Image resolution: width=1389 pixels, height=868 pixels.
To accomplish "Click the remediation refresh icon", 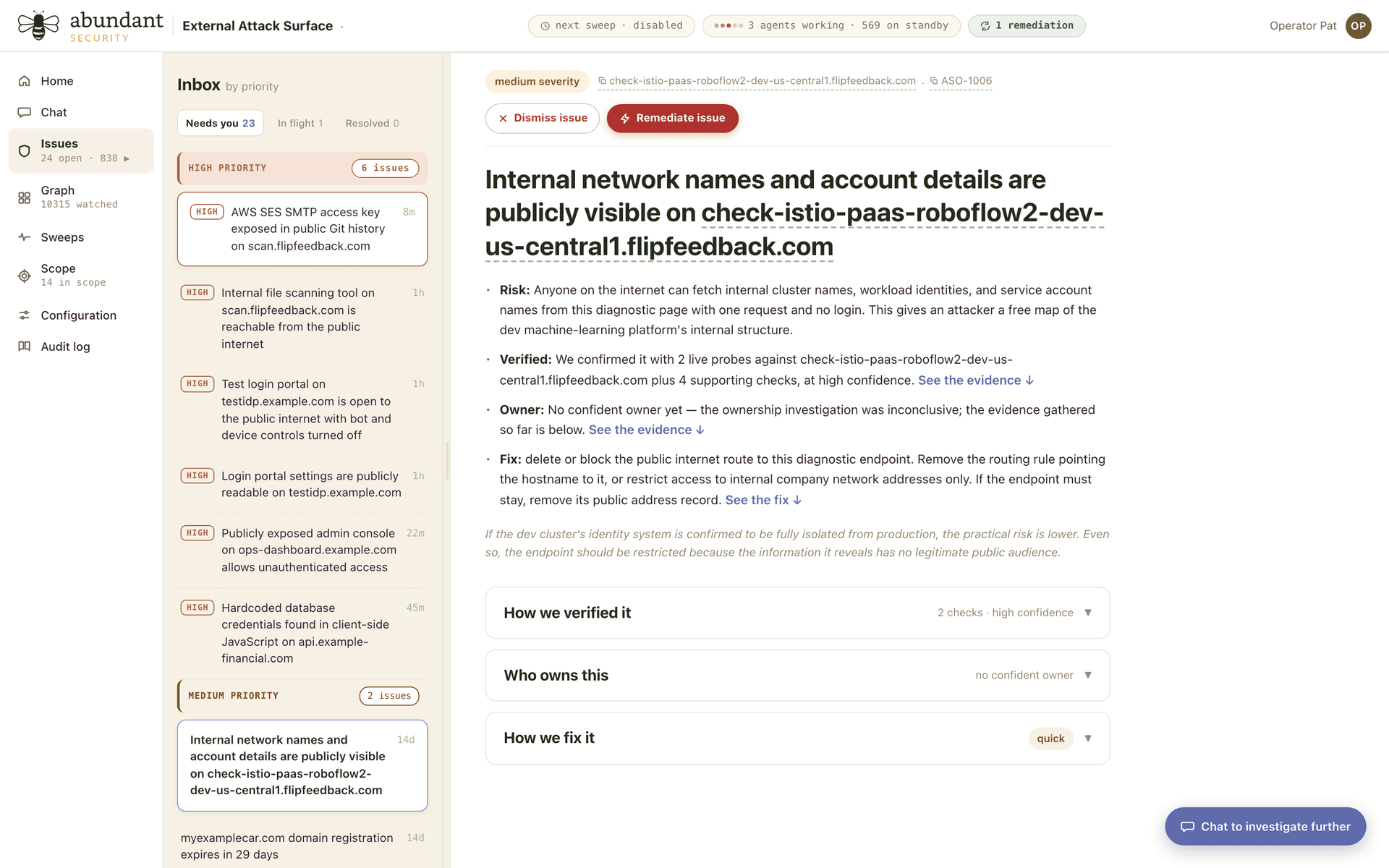I will tap(985, 26).
